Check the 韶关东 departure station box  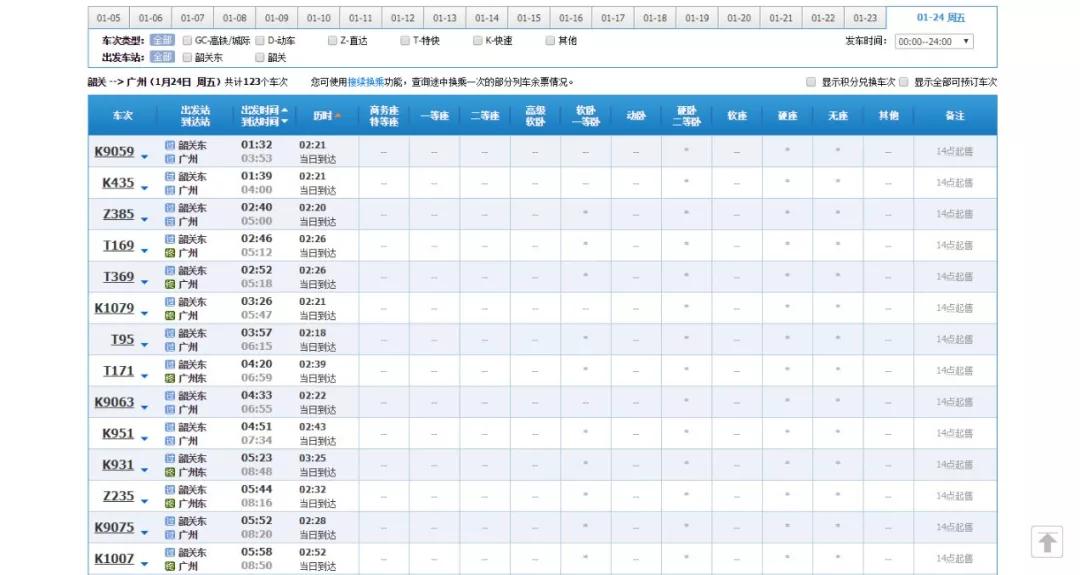pyautogui.click(x=187, y=57)
